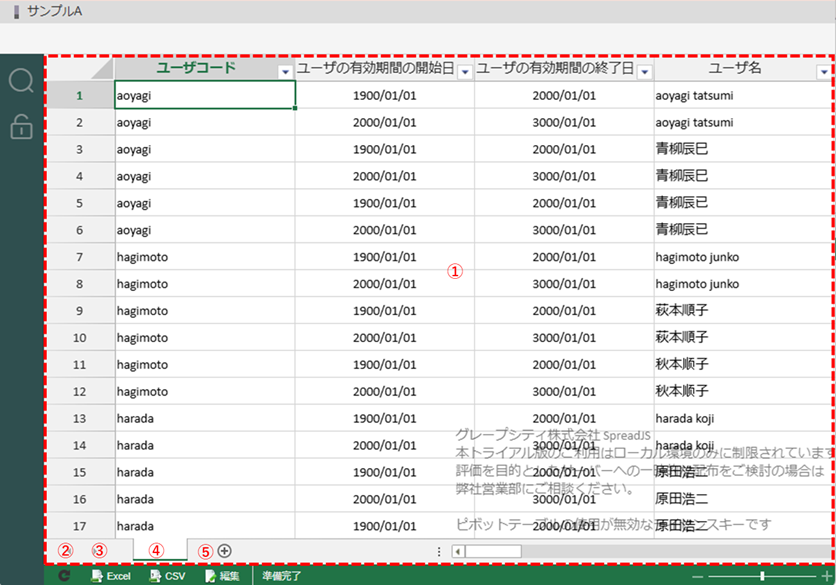
Task: Select row header number 7
Action: [80, 257]
